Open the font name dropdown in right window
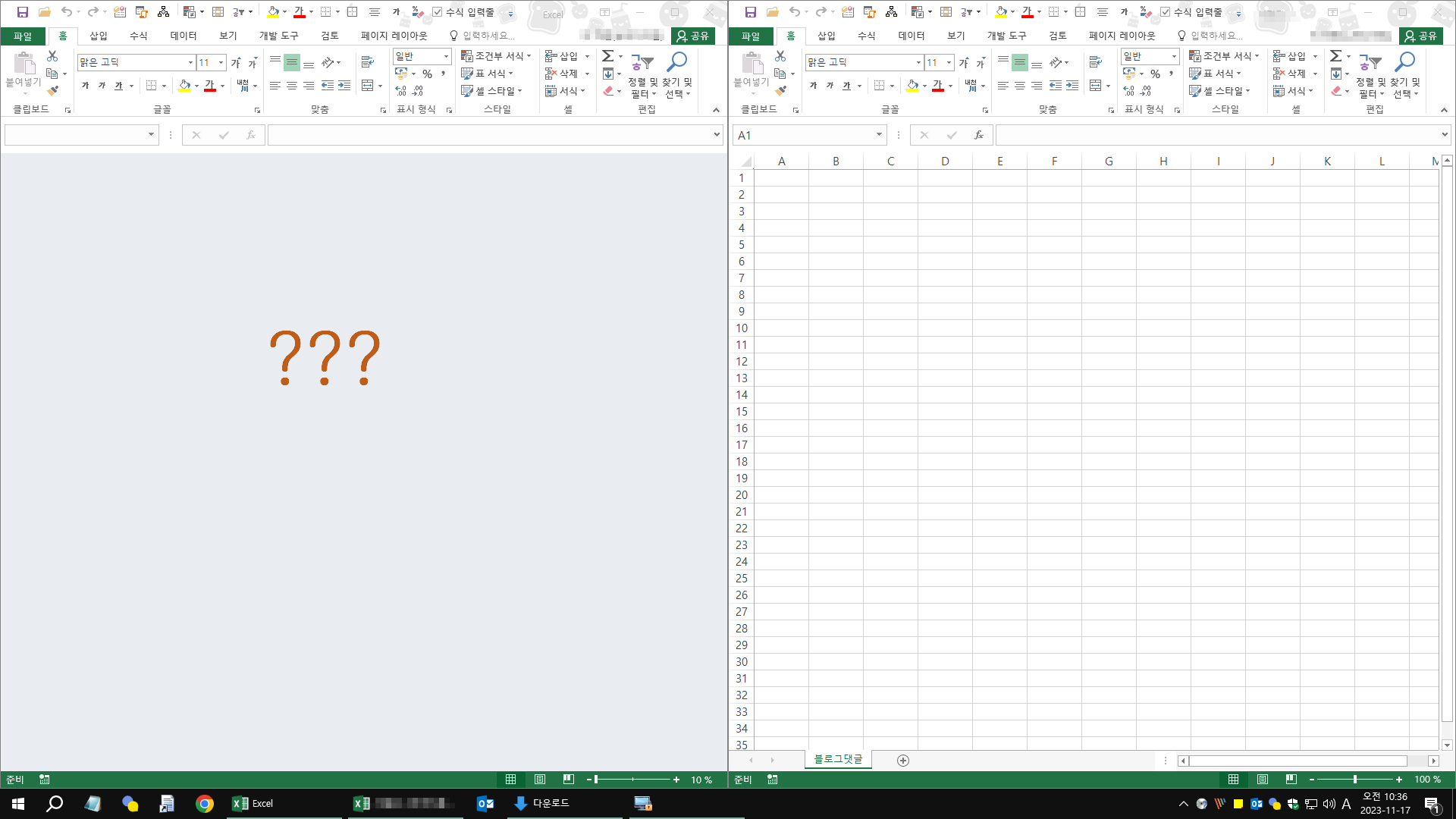The height and width of the screenshot is (819, 1456). coord(918,62)
